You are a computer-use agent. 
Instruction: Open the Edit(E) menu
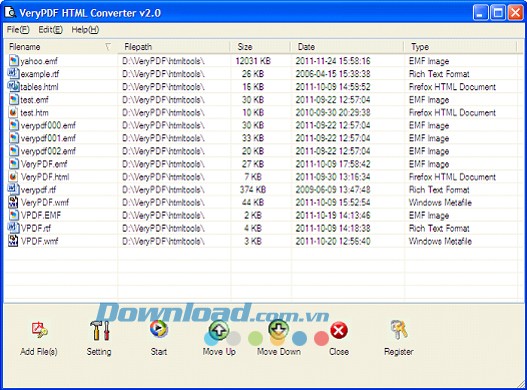tap(50, 30)
